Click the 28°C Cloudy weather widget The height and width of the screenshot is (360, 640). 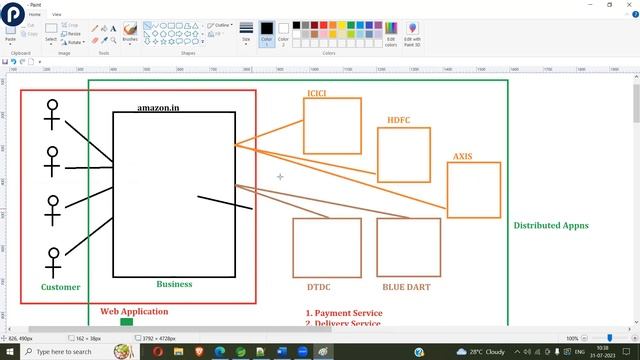[x=481, y=351]
